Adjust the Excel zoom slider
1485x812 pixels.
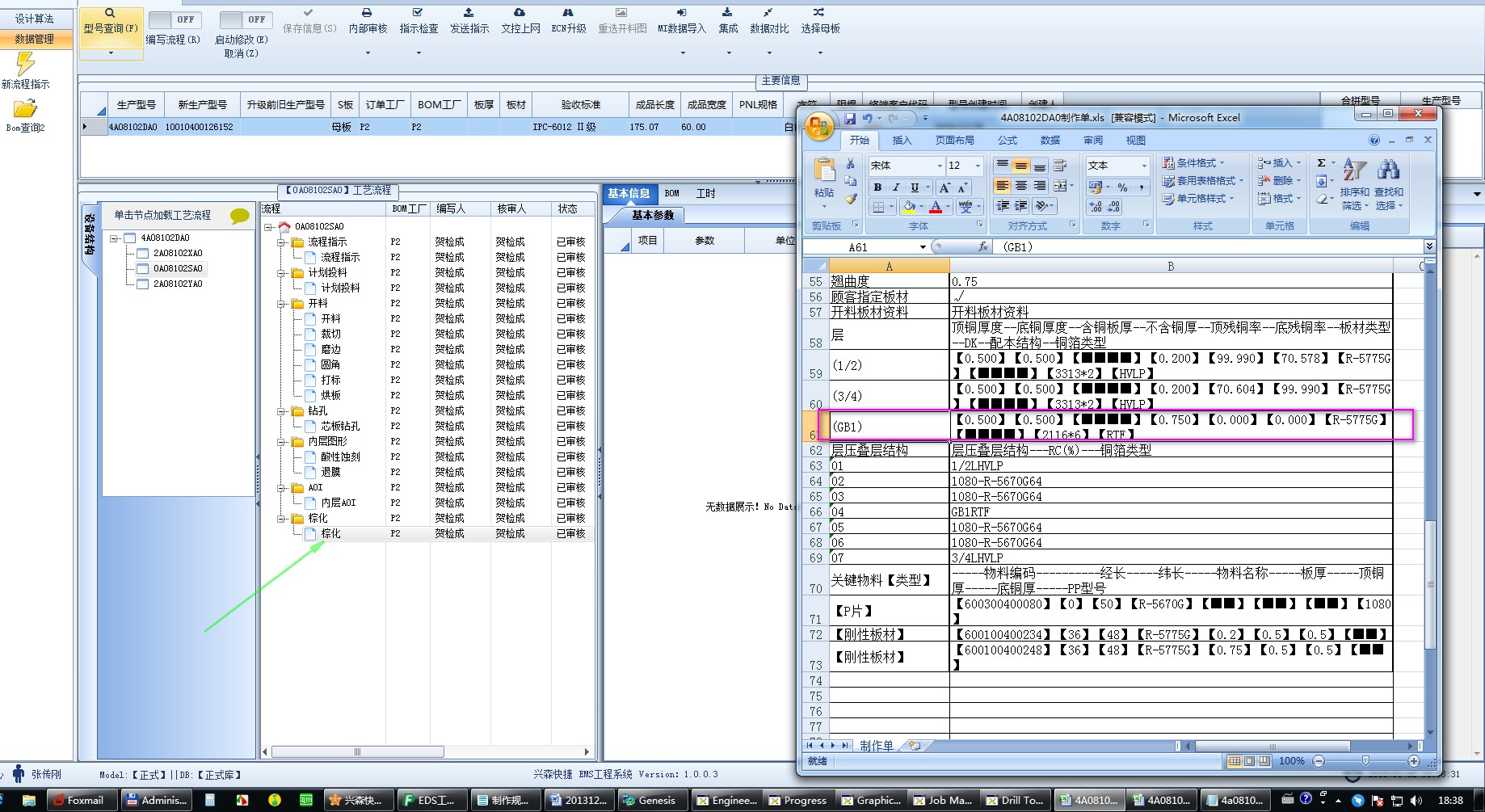(x=1365, y=761)
